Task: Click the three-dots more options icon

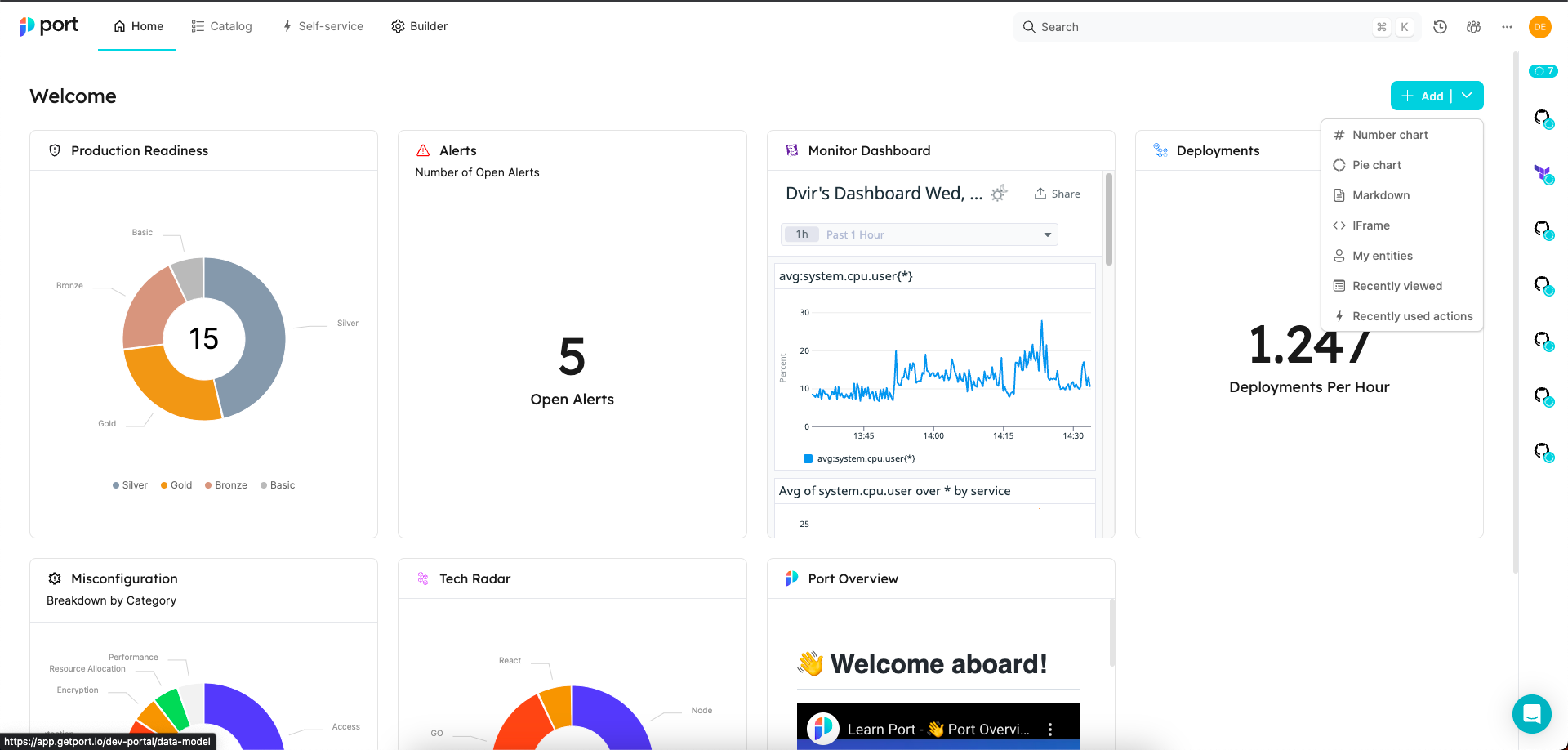Action: click(1507, 27)
